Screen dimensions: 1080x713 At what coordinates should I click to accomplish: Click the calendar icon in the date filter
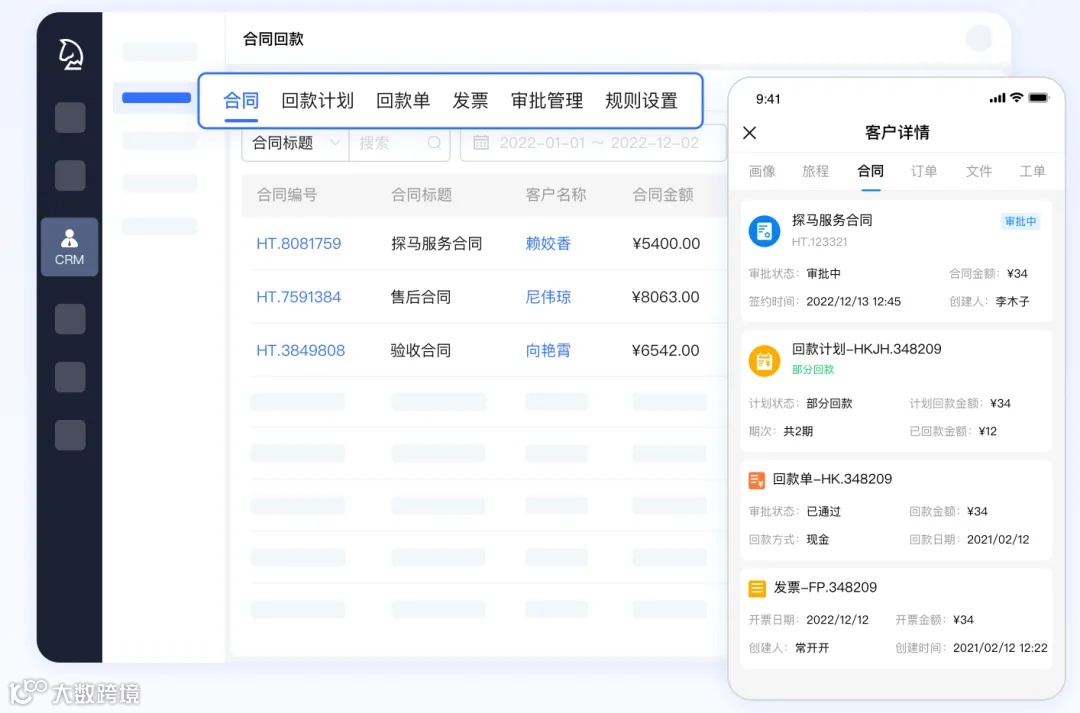coord(481,143)
